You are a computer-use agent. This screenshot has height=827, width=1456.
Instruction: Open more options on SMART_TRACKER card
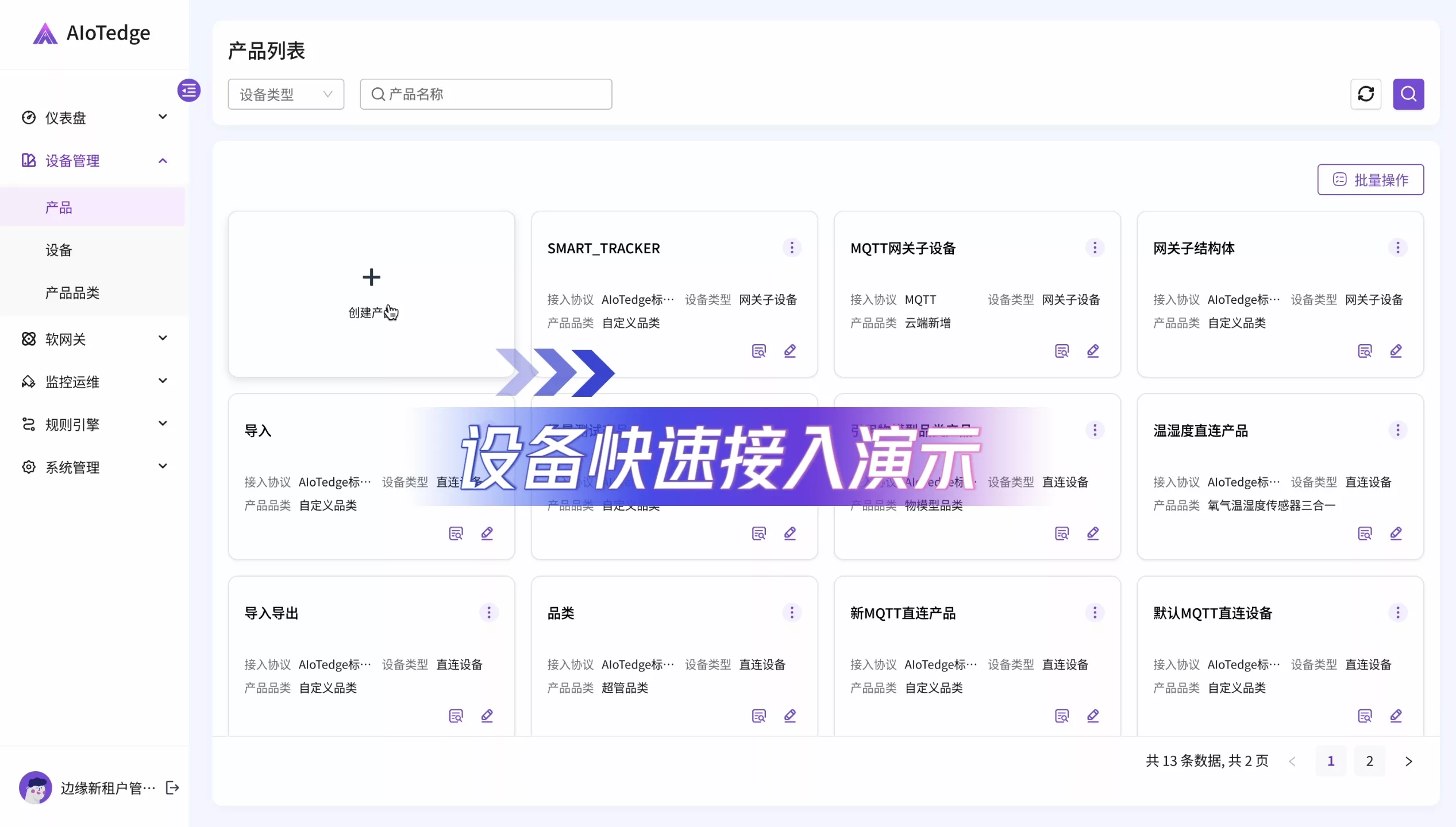(791, 248)
